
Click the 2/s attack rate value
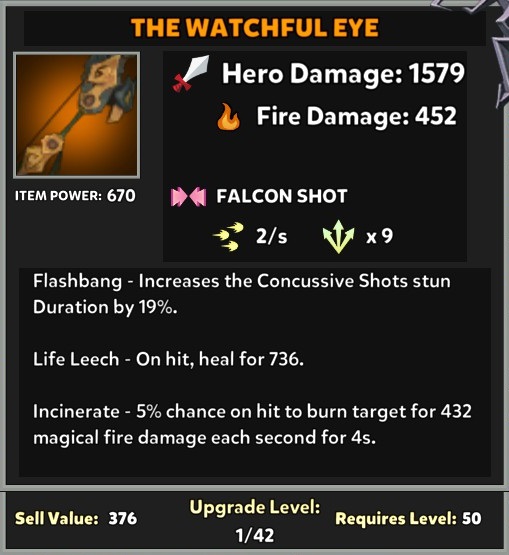[271, 236]
